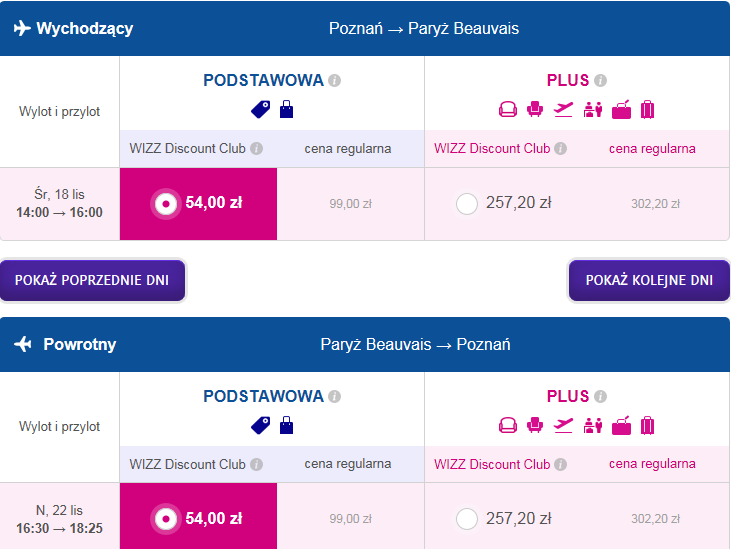
Task: Select return 54,00 zł basic fare radio
Action: point(166,519)
